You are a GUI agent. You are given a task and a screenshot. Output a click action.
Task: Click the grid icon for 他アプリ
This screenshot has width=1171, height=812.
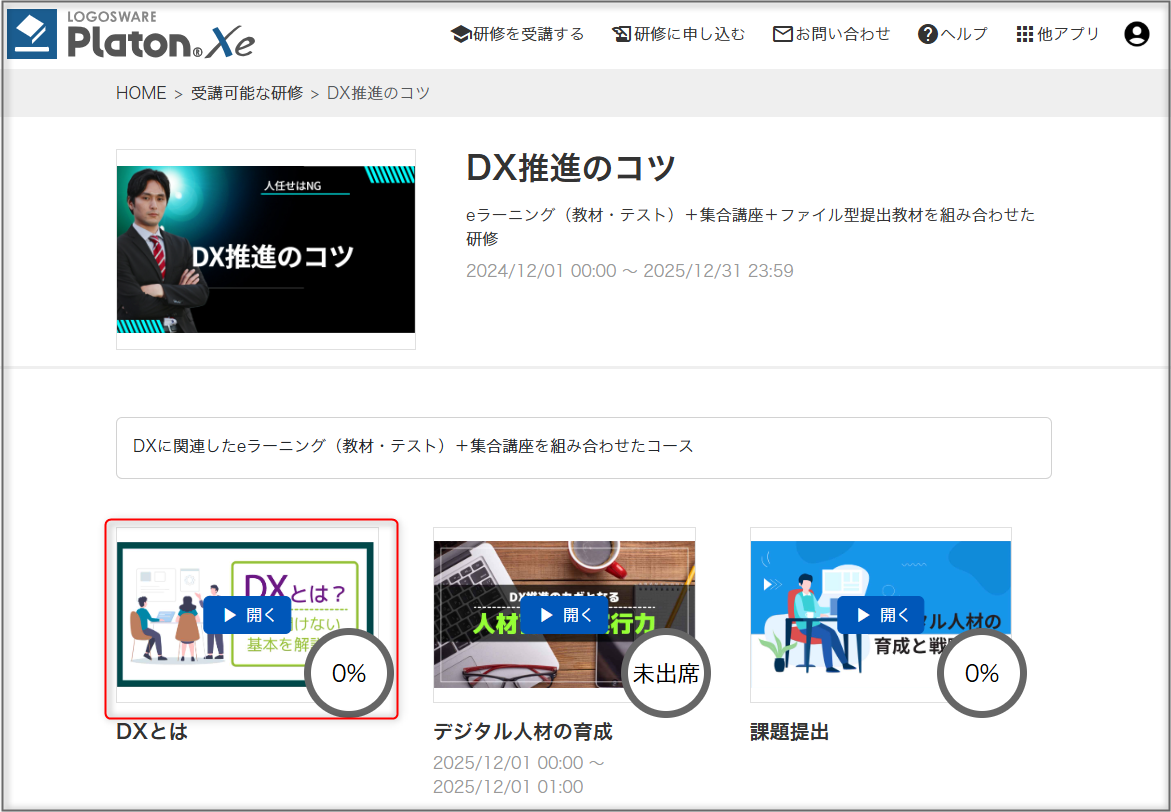point(1025,34)
